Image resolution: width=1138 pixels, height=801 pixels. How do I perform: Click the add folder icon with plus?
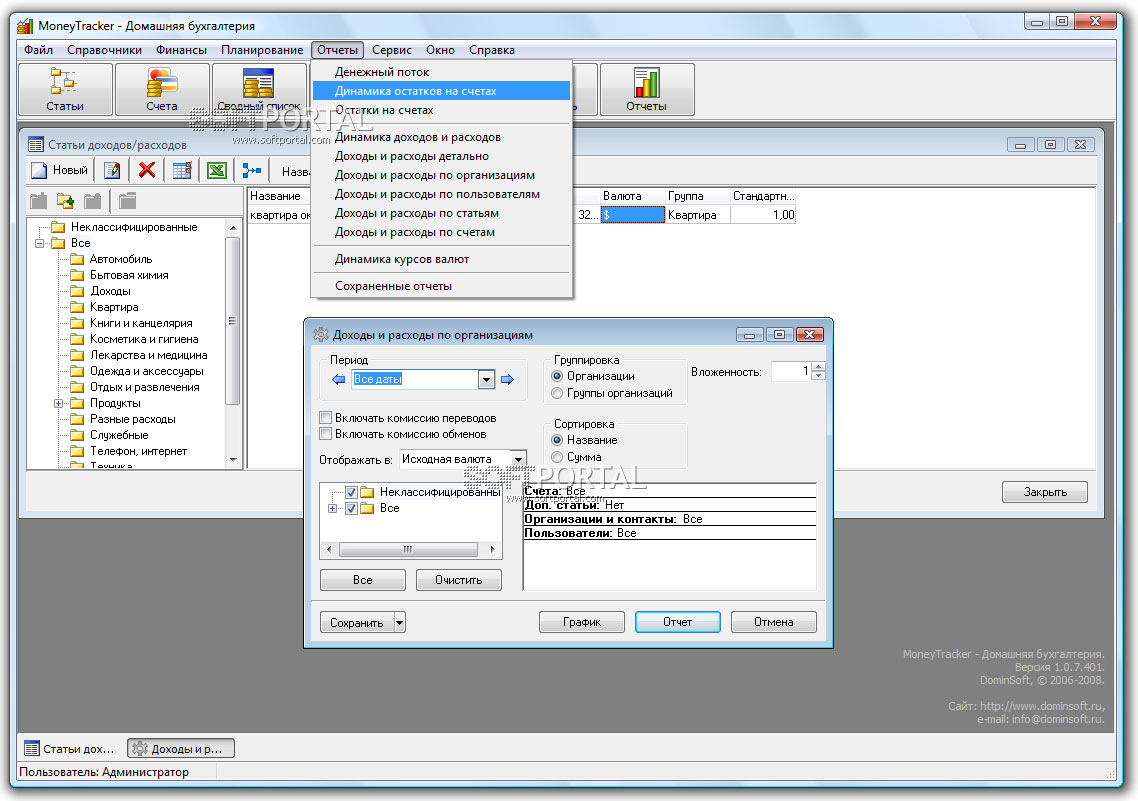65,201
